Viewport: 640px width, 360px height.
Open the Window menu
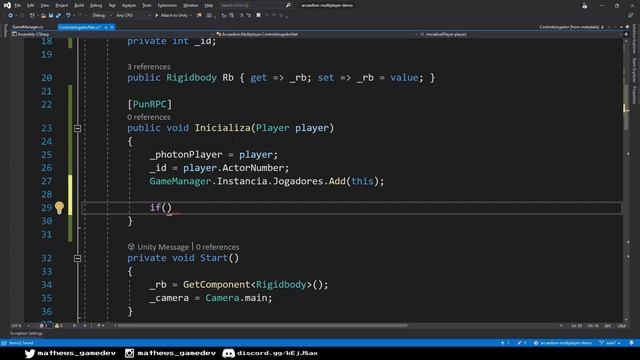click(x=190, y=5)
